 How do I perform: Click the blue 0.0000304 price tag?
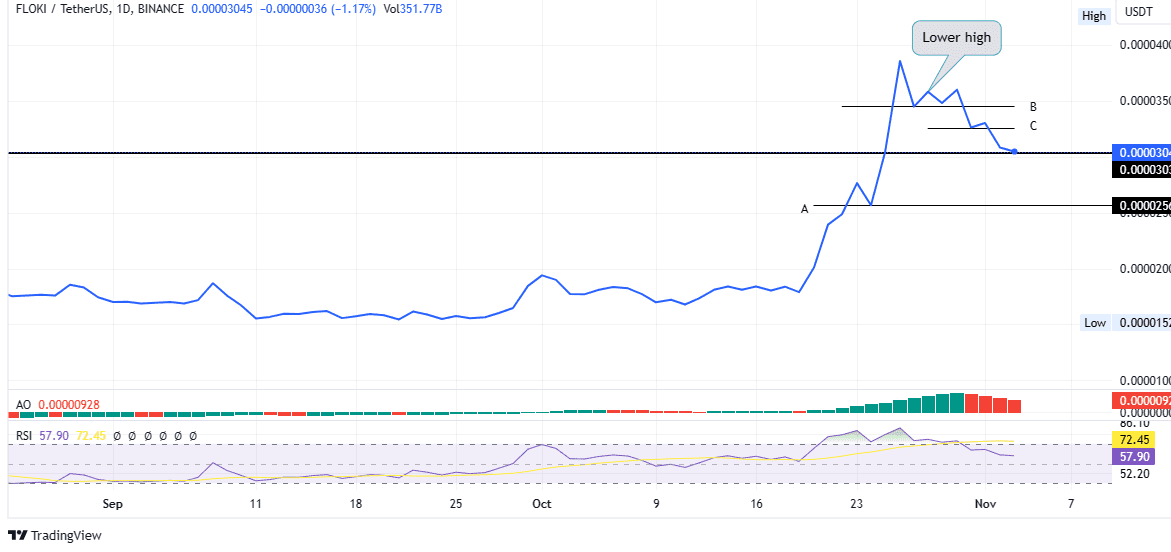pyautogui.click(x=1141, y=152)
